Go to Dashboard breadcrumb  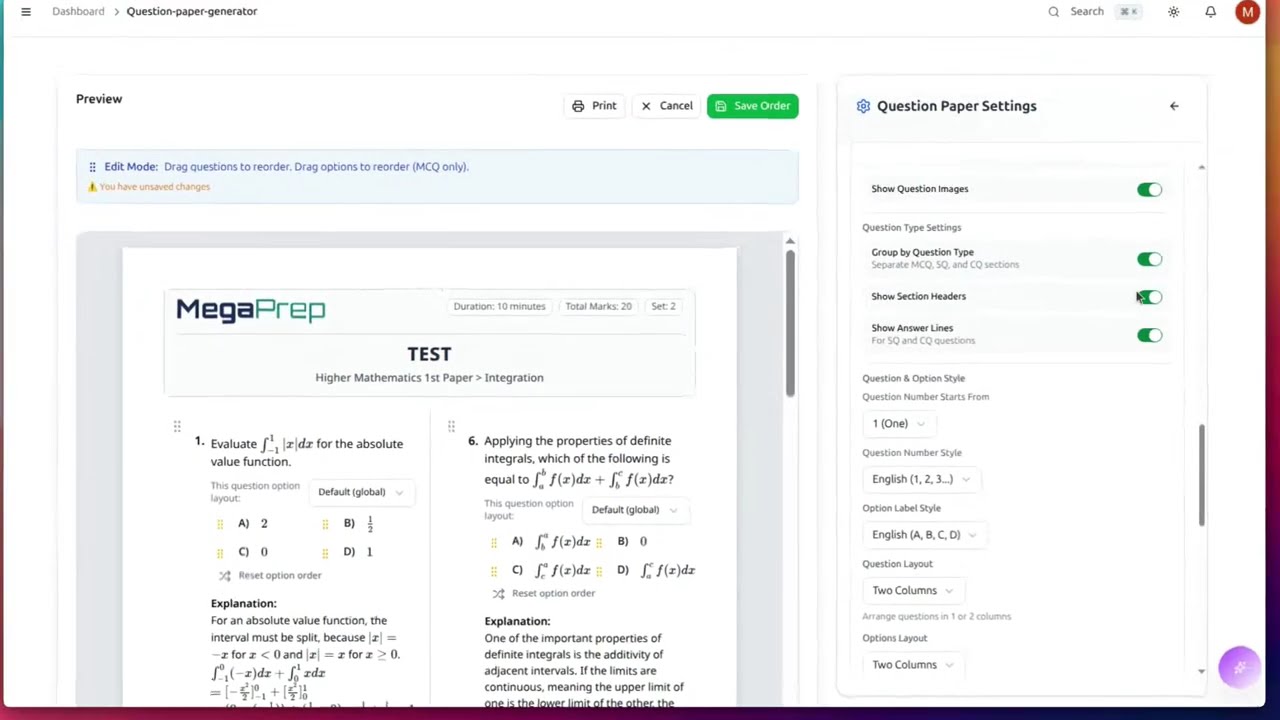click(78, 11)
